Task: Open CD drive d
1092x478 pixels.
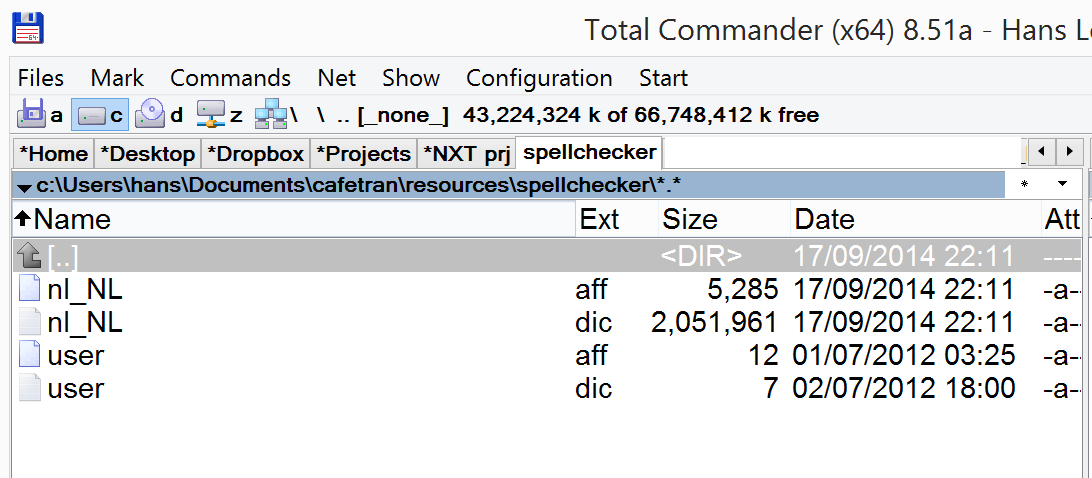Action: [x=160, y=115]
